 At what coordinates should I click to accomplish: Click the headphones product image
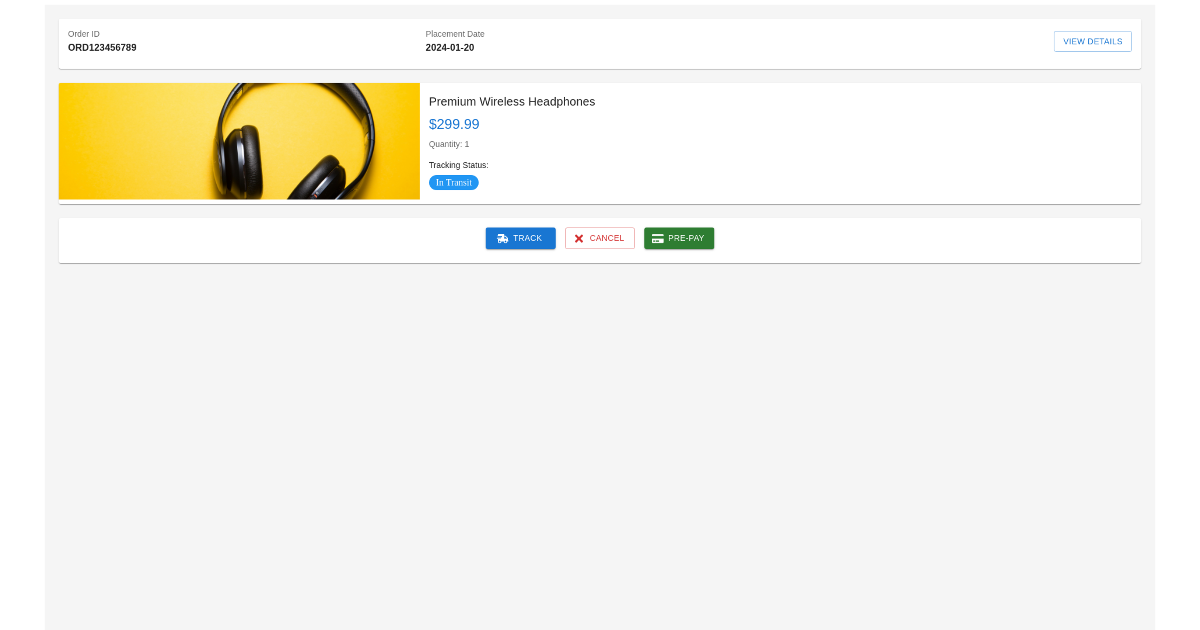coord(239,141)
